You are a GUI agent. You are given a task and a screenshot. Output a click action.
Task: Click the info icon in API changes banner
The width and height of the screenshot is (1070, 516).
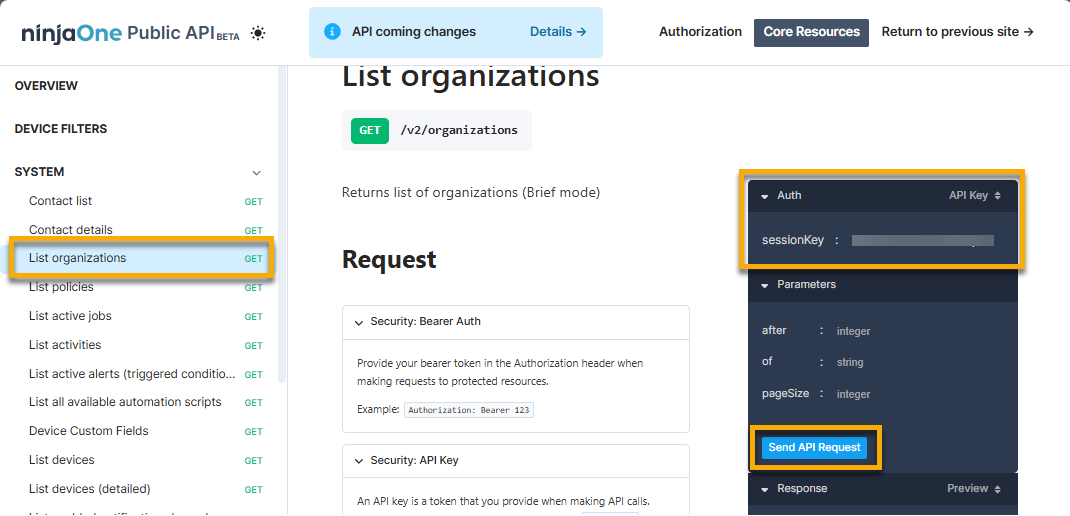pos(332,31)
